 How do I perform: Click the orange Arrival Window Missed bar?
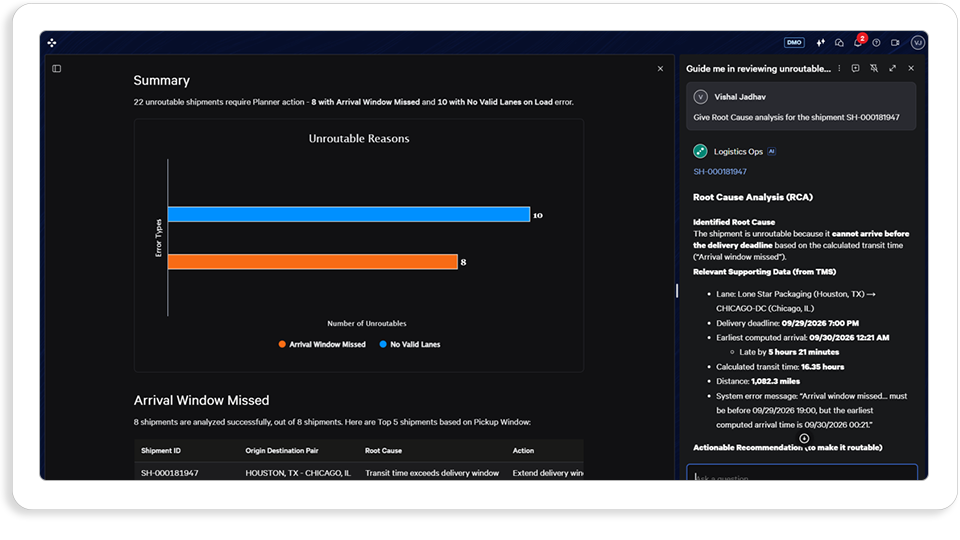313,262
